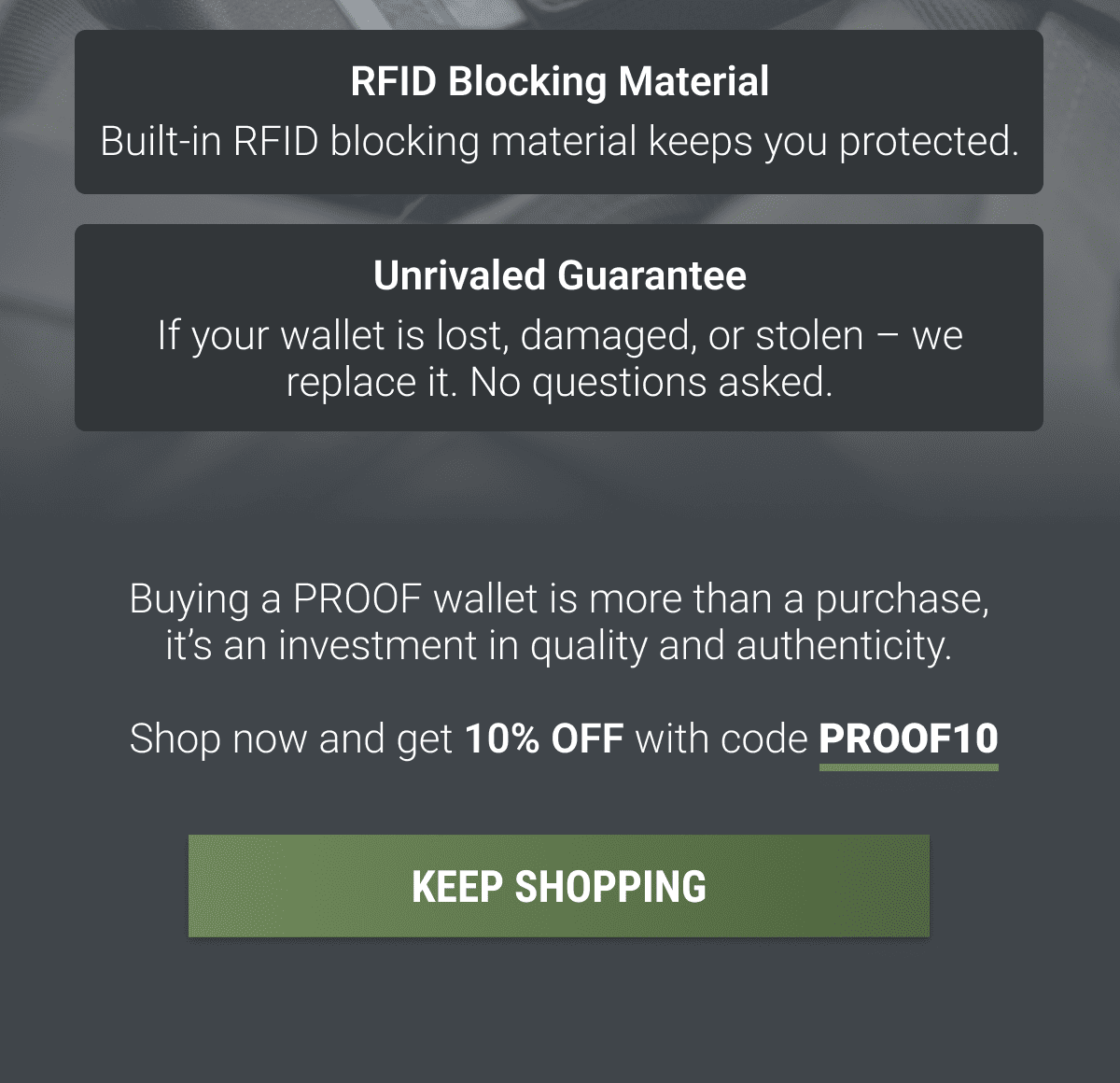The height and width of the screenshot is (1083, 1120).
Task: Click the RFID Blocking Material heading
Action: pyautogui.click(x=558, y=81)
